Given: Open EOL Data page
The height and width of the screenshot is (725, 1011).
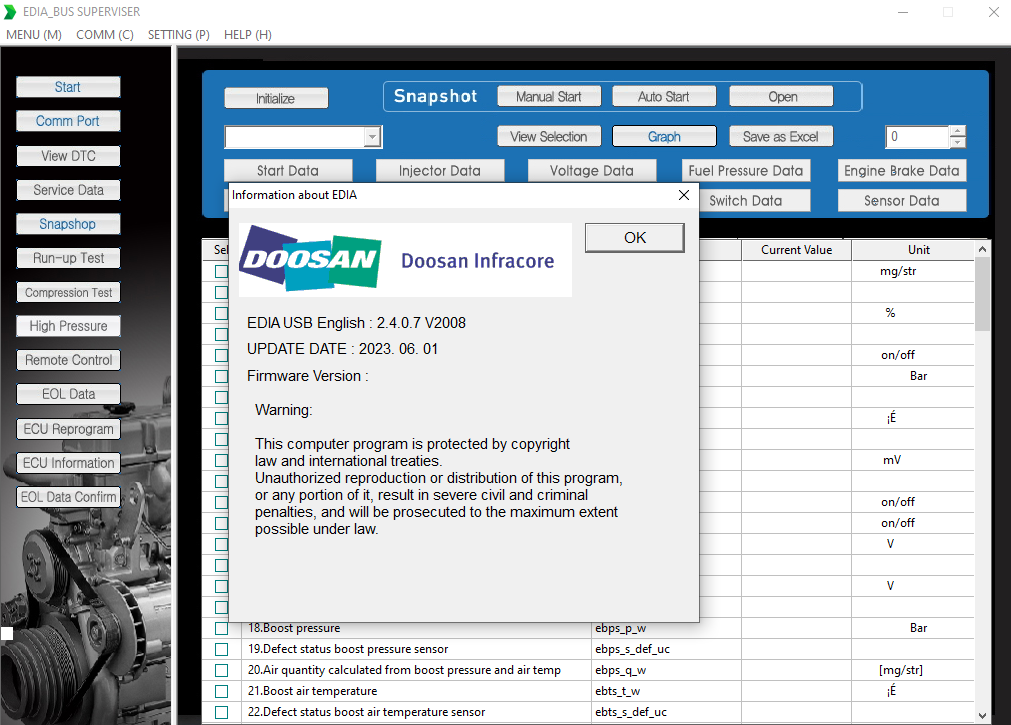Looking at the screenshot, I should tap(68, 394).
